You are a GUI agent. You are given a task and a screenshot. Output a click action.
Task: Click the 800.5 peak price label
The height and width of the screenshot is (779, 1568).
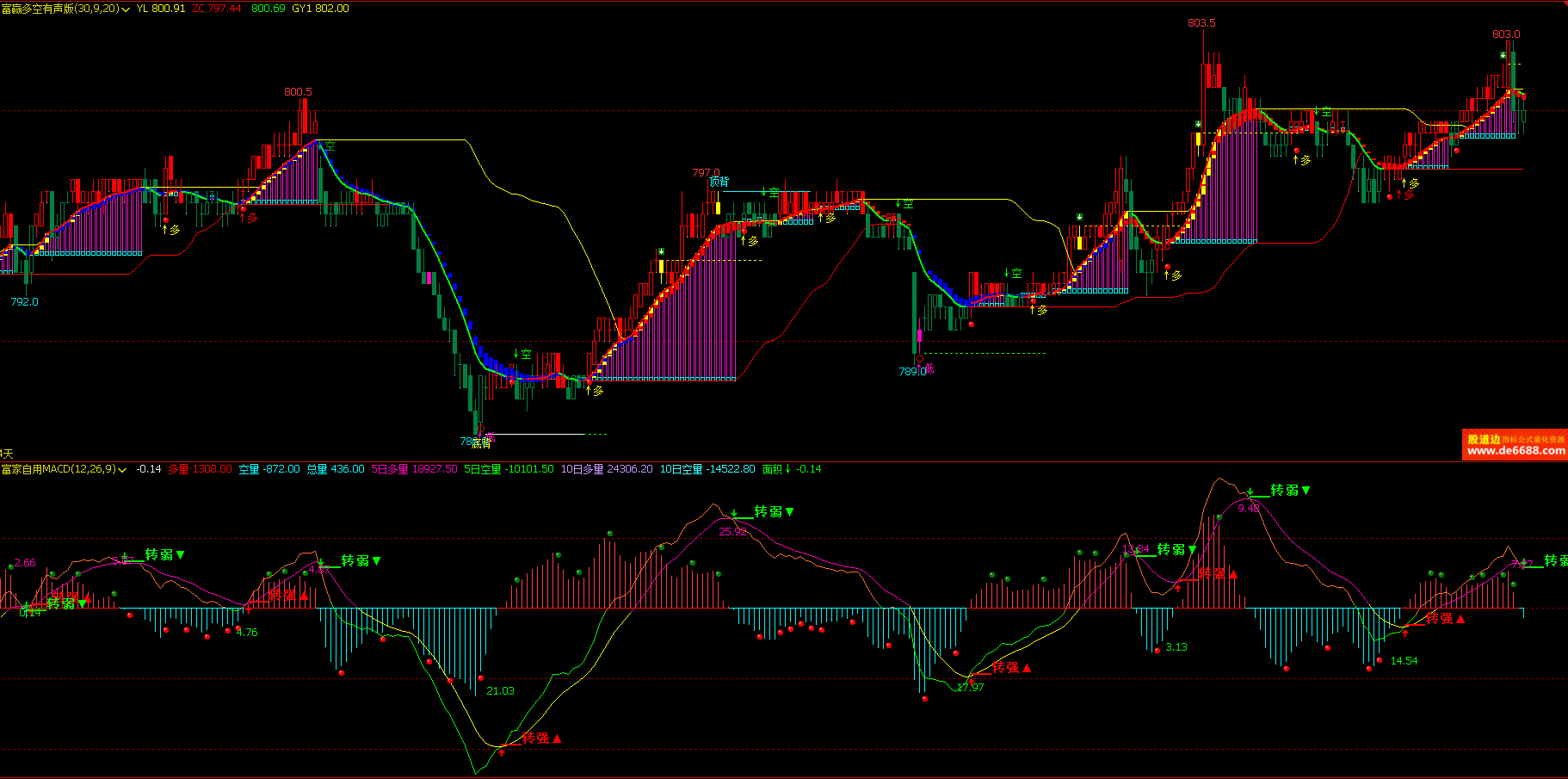pyautogui.click(x=298, y=92)
